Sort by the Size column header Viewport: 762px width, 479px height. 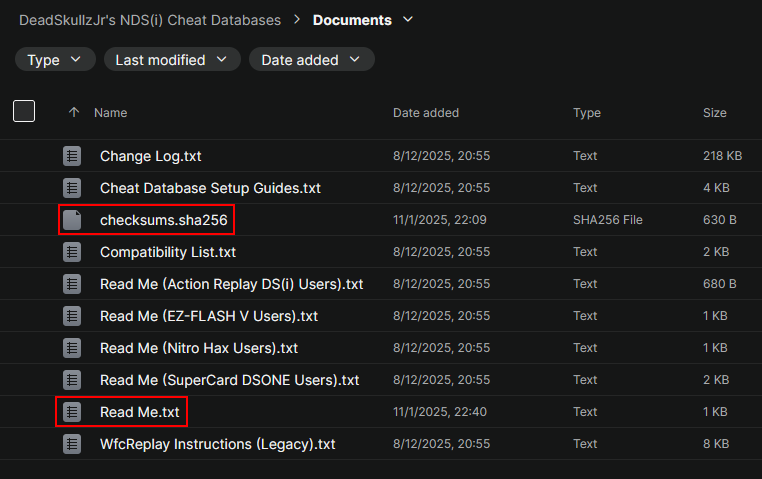tap(714, 113)
